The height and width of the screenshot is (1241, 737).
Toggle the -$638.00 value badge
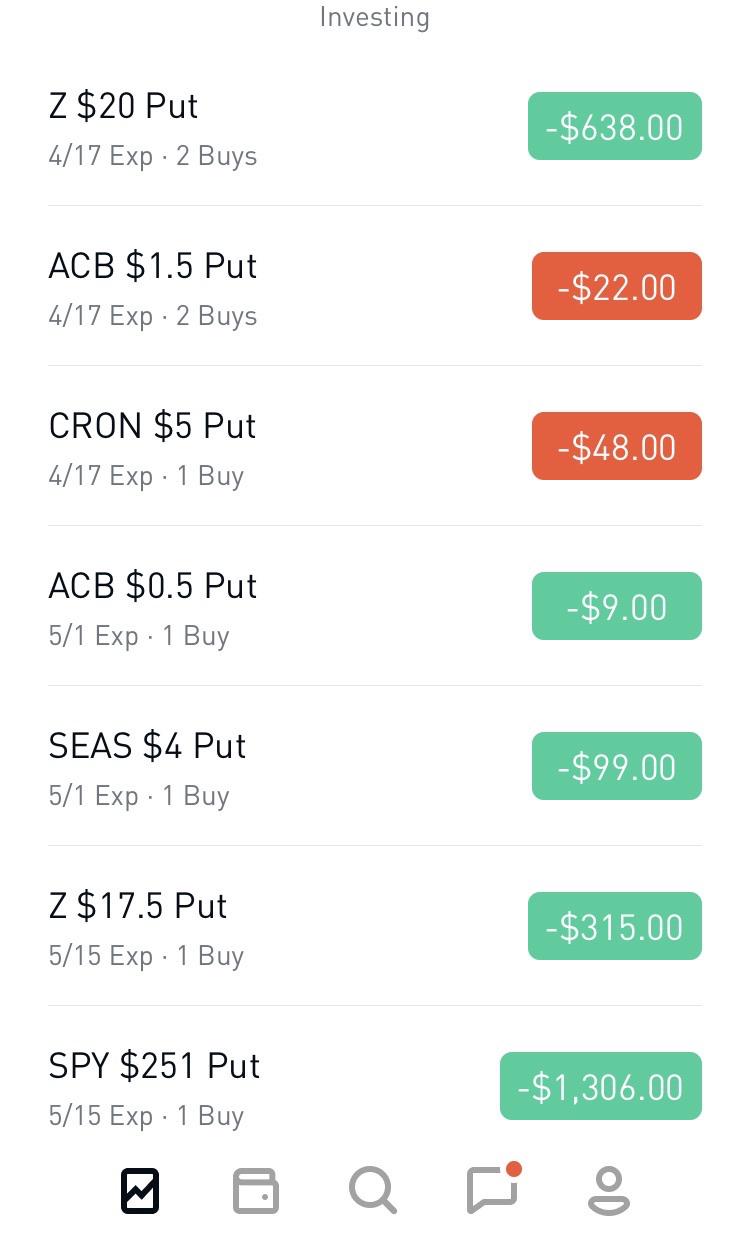[x=614, y=127]
